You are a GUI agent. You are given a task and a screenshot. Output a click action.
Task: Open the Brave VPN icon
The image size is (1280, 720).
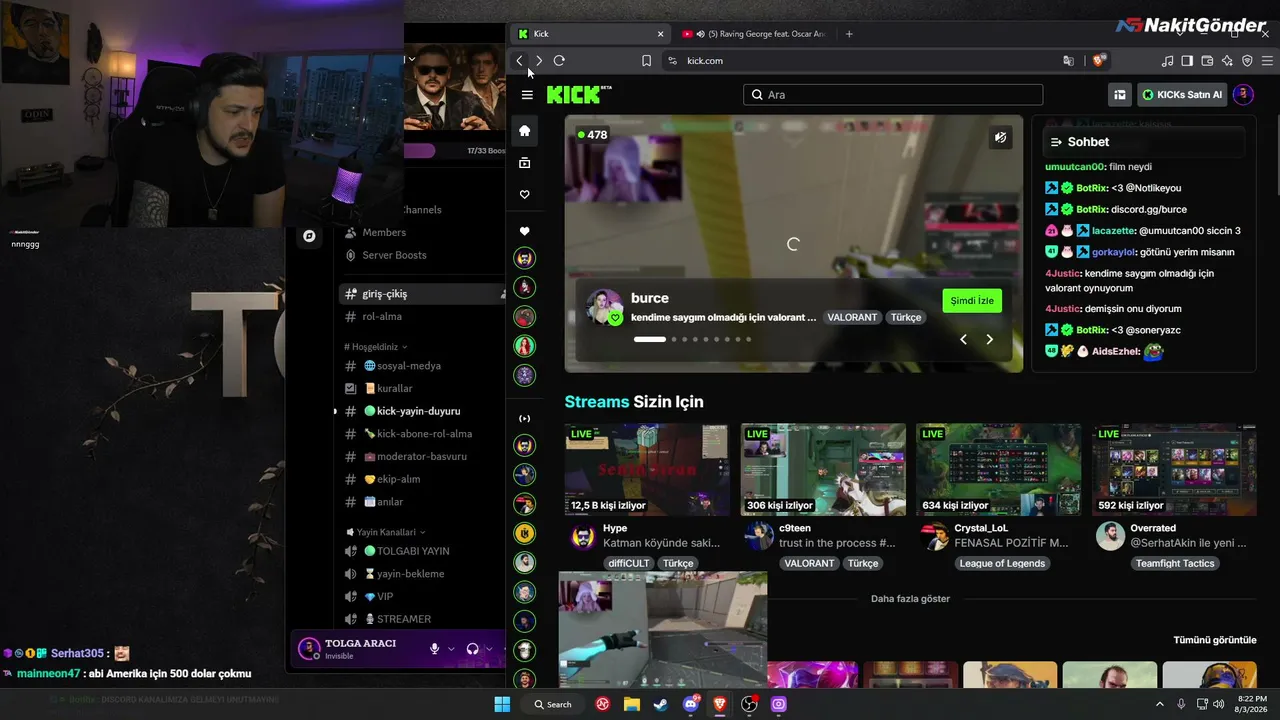1247,61
